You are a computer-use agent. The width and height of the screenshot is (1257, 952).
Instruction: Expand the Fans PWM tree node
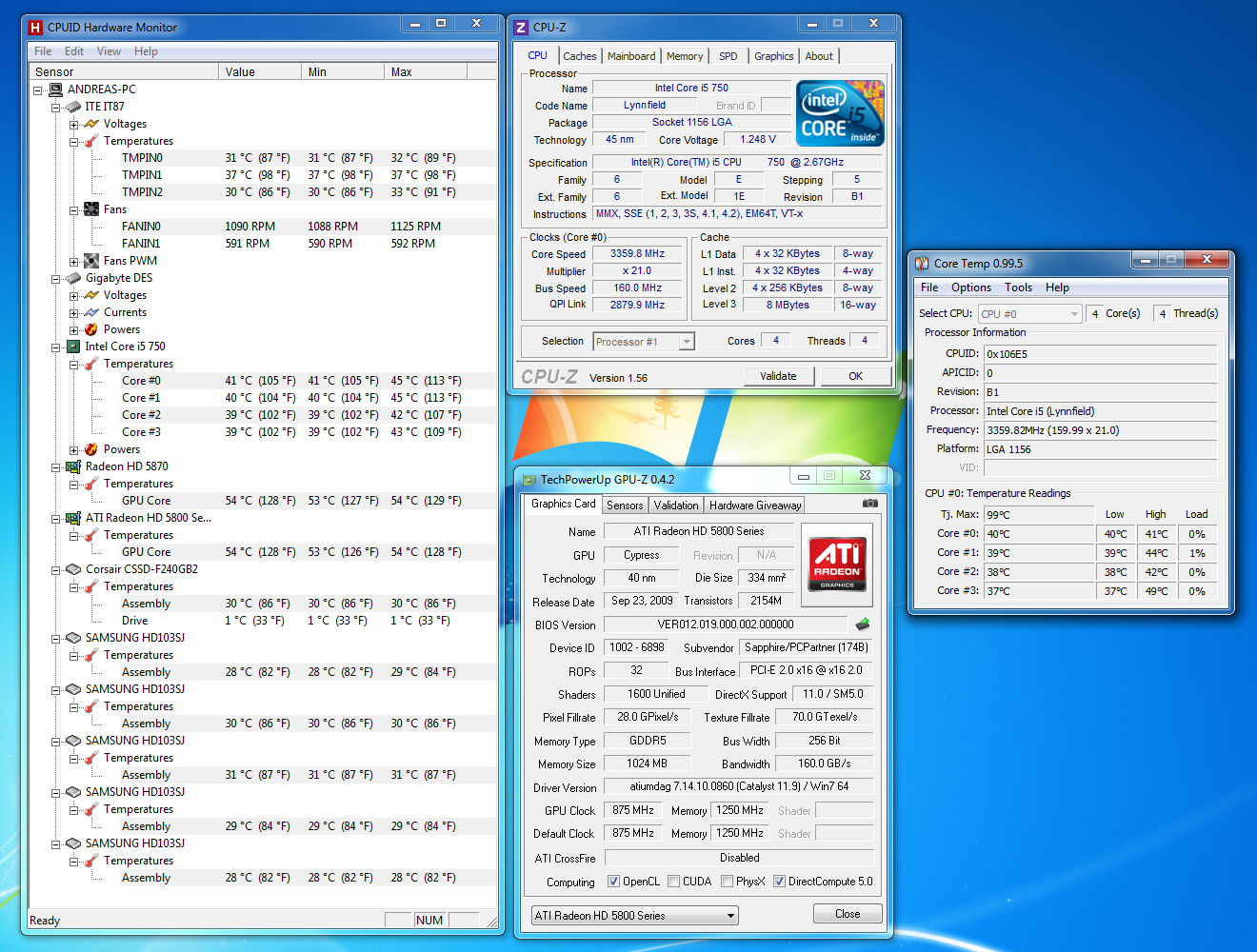pos(73,261)
